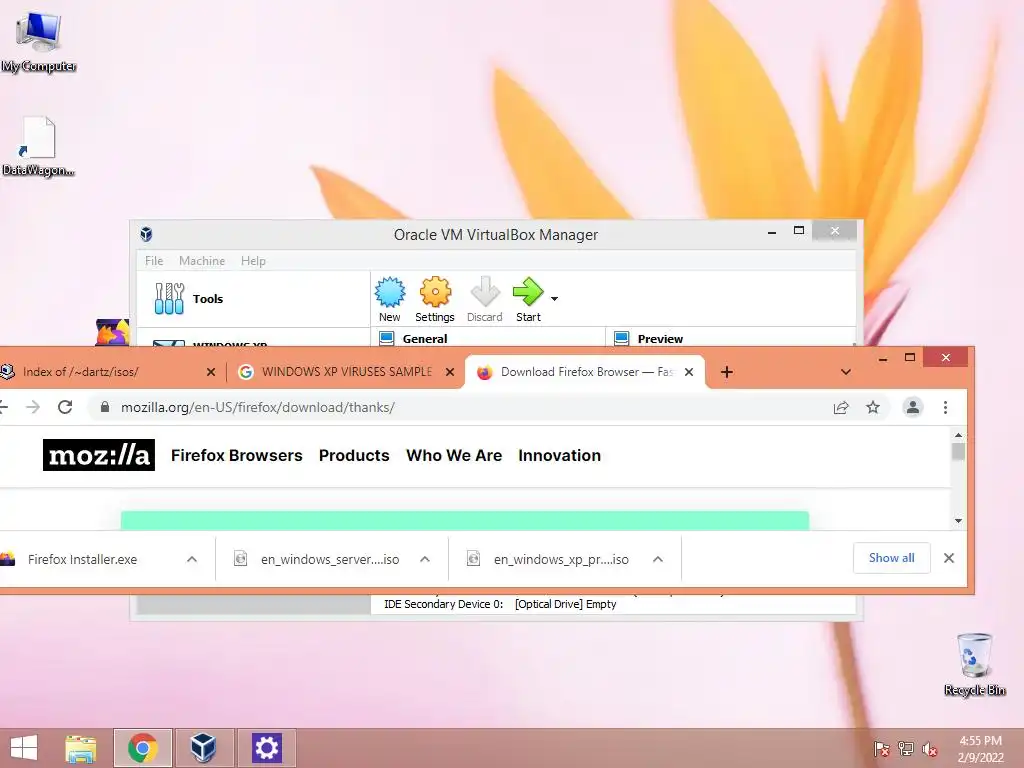Click the mozilla logo
Screen dimensions: 1024x768
99,455
